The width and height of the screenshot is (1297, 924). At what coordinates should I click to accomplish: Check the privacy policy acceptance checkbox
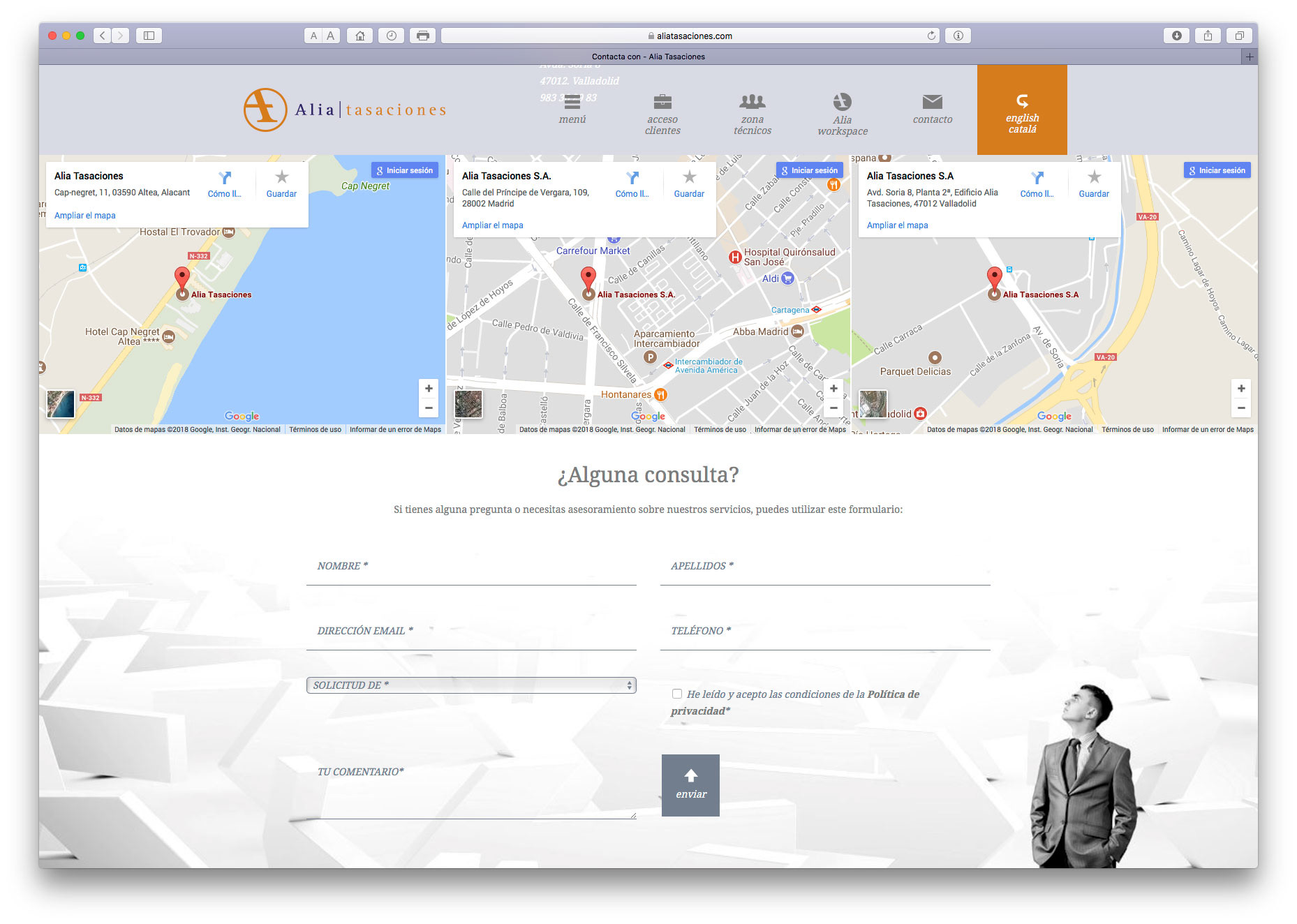677,694
